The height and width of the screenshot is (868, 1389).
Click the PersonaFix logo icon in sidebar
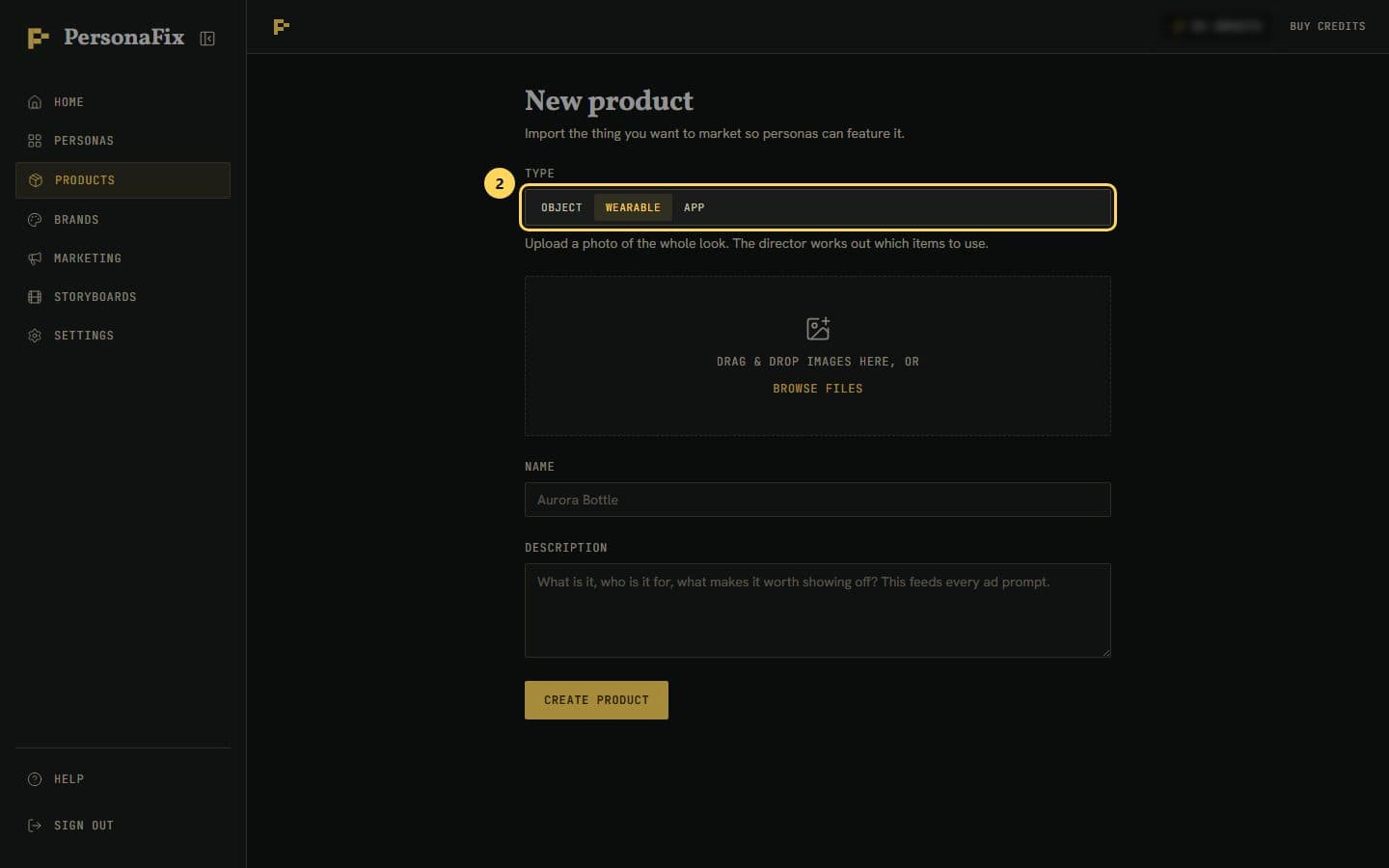38,39
